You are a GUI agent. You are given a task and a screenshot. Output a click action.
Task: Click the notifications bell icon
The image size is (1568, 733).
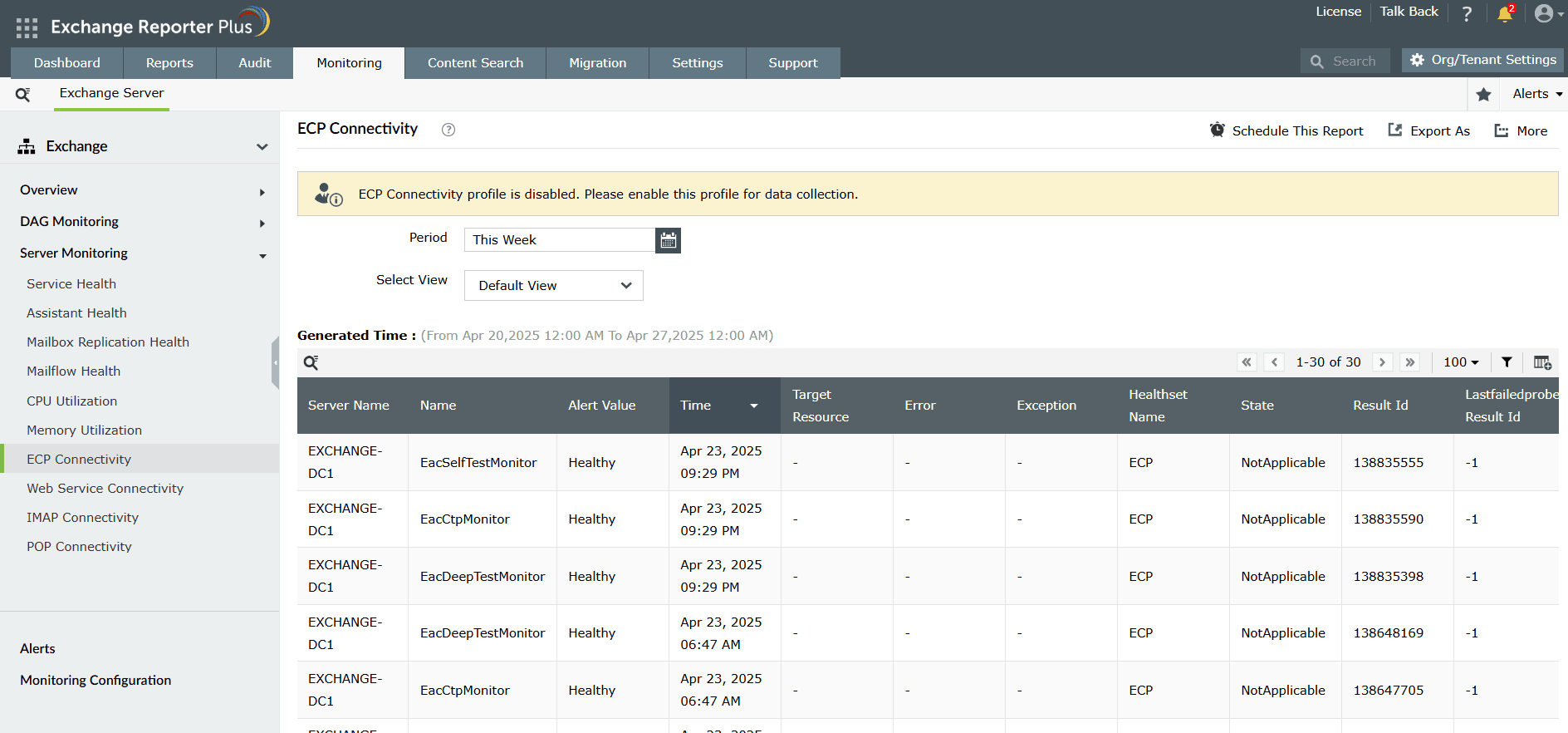(x=1504, y=14)
